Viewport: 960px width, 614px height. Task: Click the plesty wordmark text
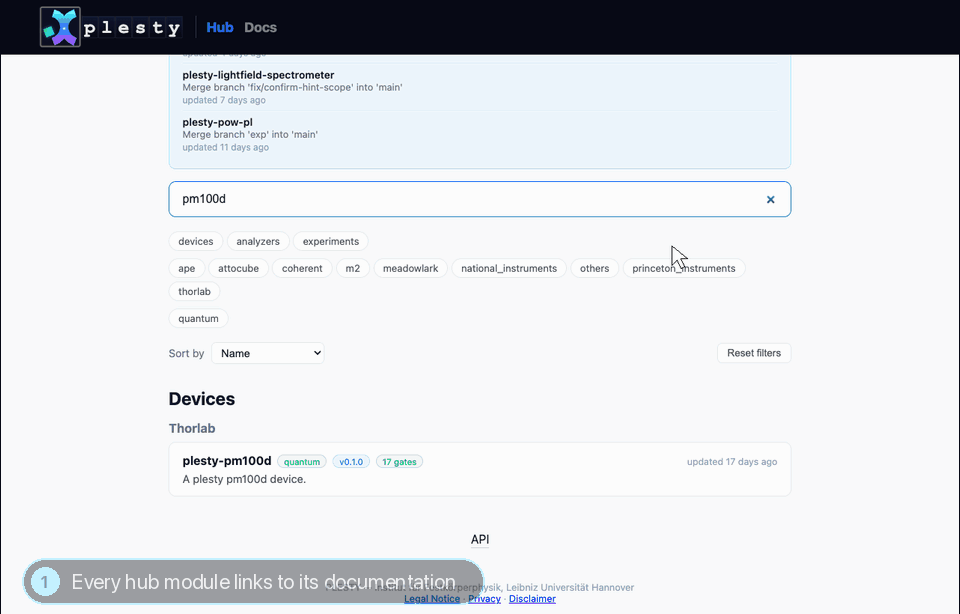pyautogui.click(x=132, y=28)
